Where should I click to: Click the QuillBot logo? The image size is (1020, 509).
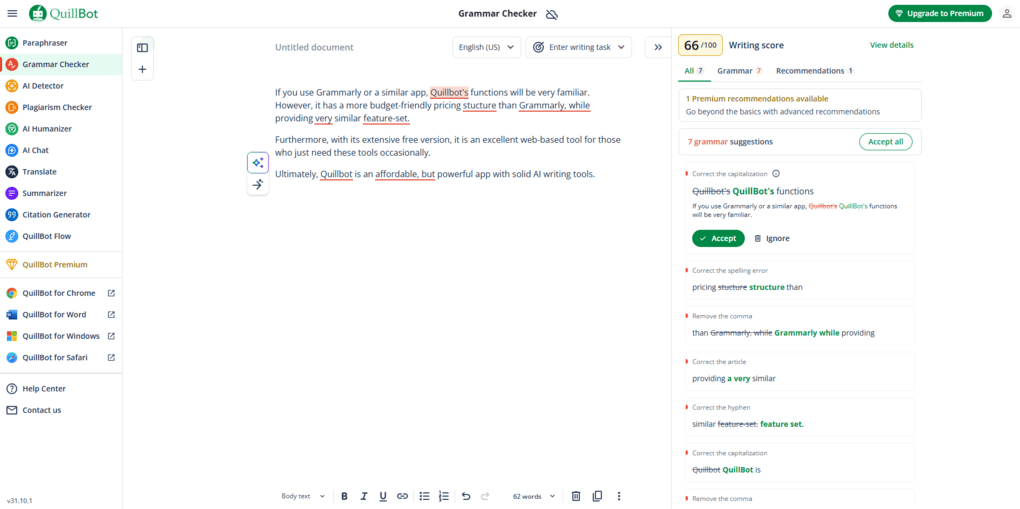pyautogui.click(x=64, y=13)
